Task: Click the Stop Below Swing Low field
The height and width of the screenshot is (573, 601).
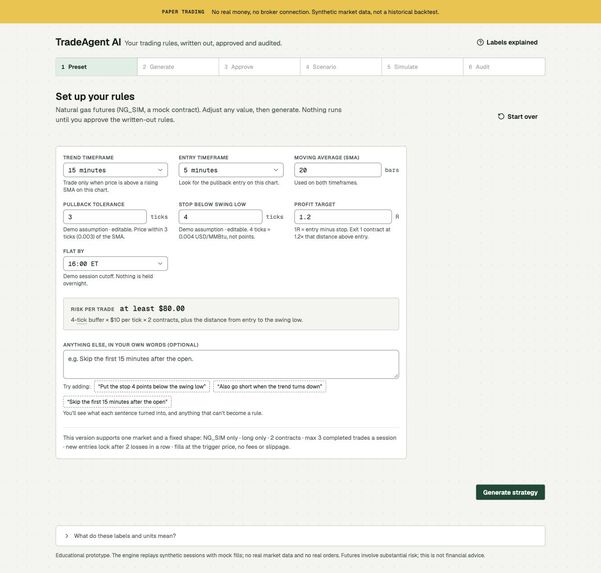Action: [220, 217]
